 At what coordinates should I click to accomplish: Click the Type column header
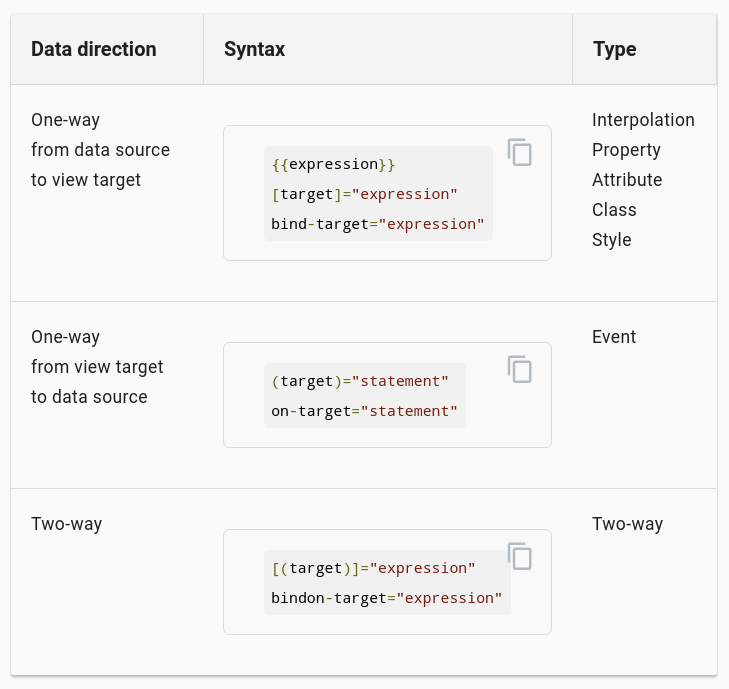[614, 49]
